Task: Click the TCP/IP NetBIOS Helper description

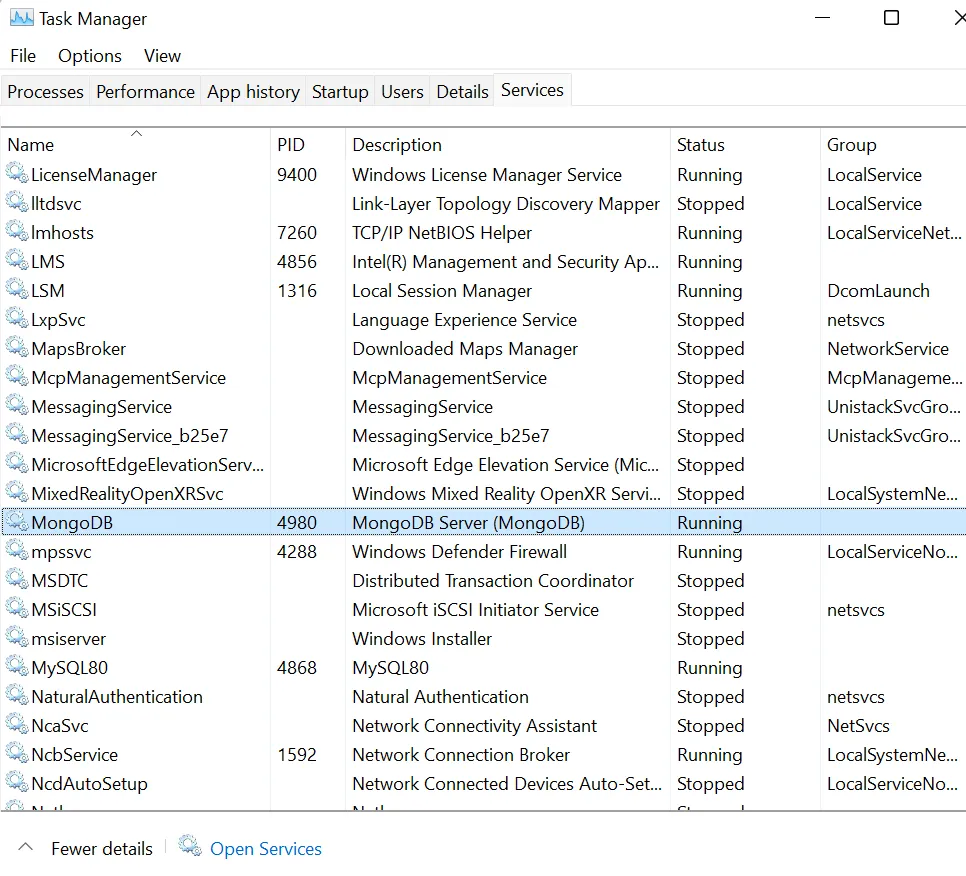Action: [x=442, y=233]
